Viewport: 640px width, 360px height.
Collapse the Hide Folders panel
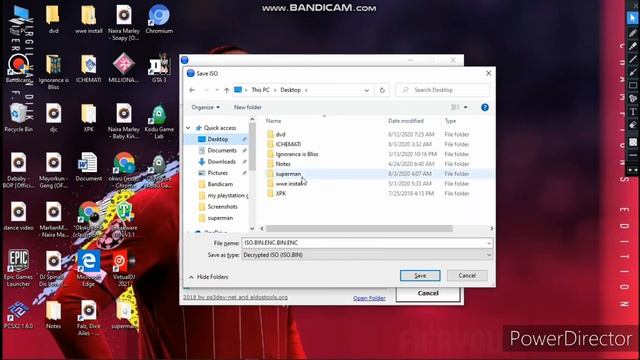tap(209, 277)
